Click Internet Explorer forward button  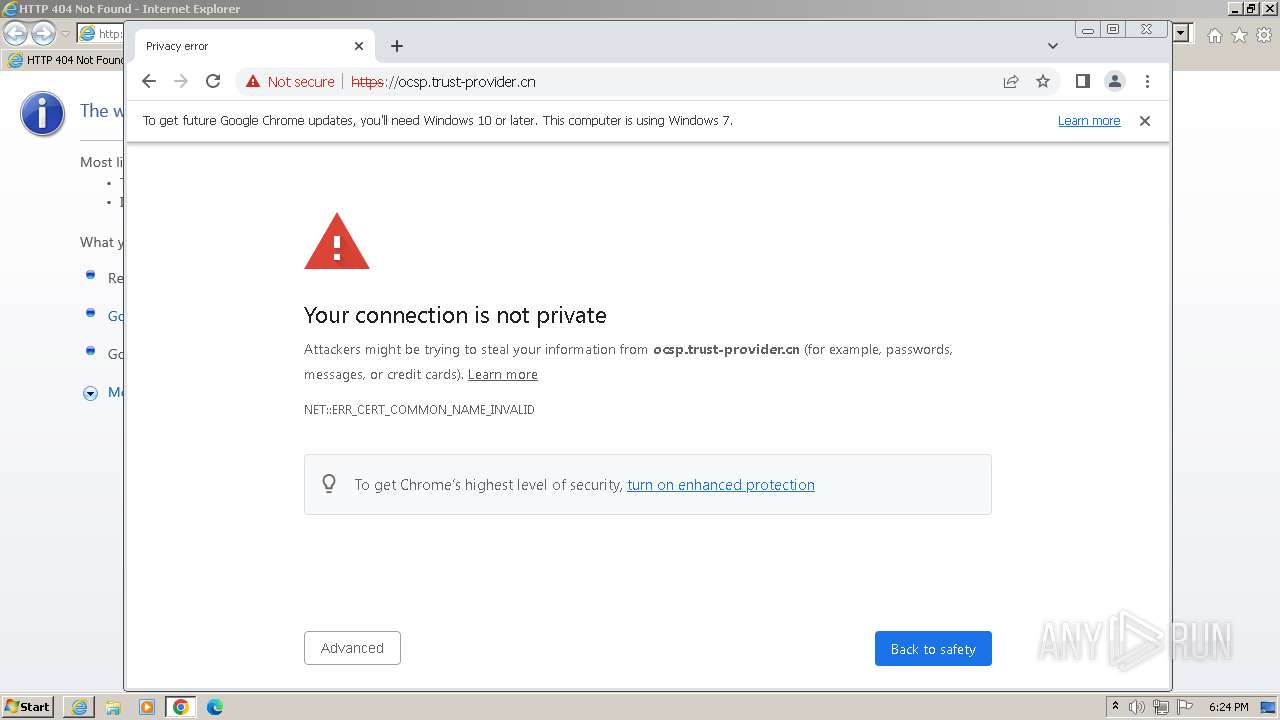(43, 34)
